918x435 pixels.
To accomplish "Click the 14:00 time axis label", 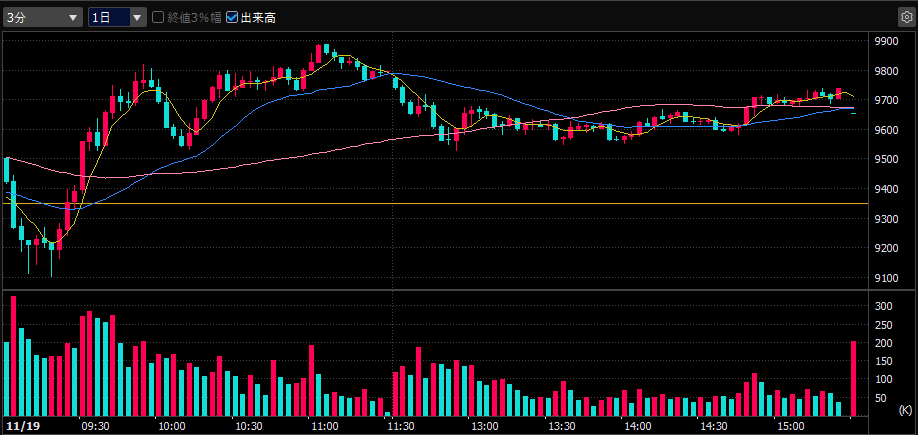I will [x=637, y=425].
